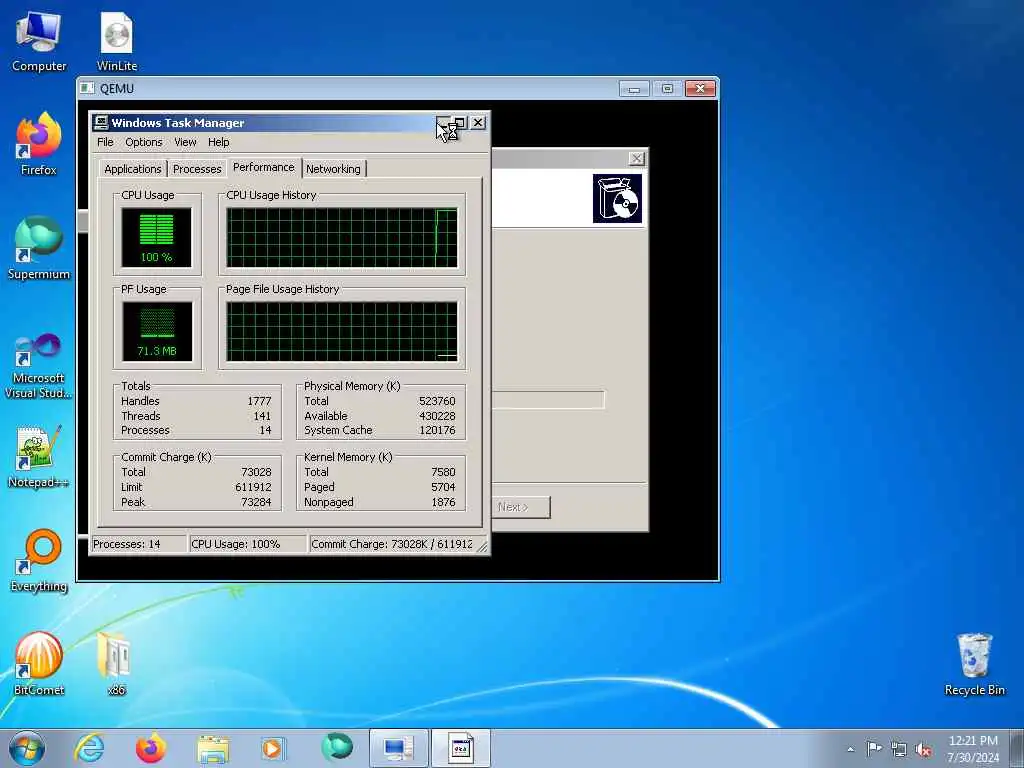The width and height of the screenshot is (1024, 768).
Task: Open the File menu in Task Manager
Action: (105, 142)
